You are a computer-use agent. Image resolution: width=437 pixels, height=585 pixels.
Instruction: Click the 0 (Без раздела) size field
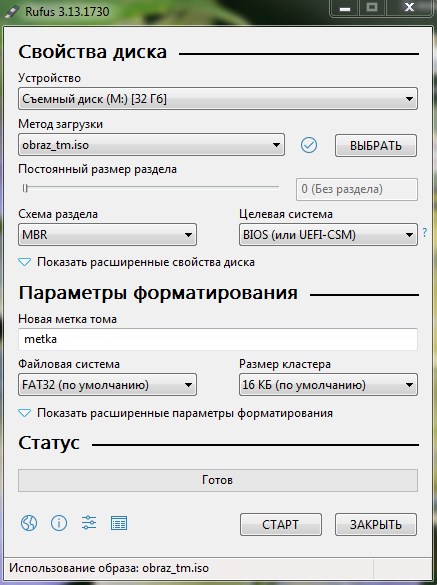[x=357, y=189]
